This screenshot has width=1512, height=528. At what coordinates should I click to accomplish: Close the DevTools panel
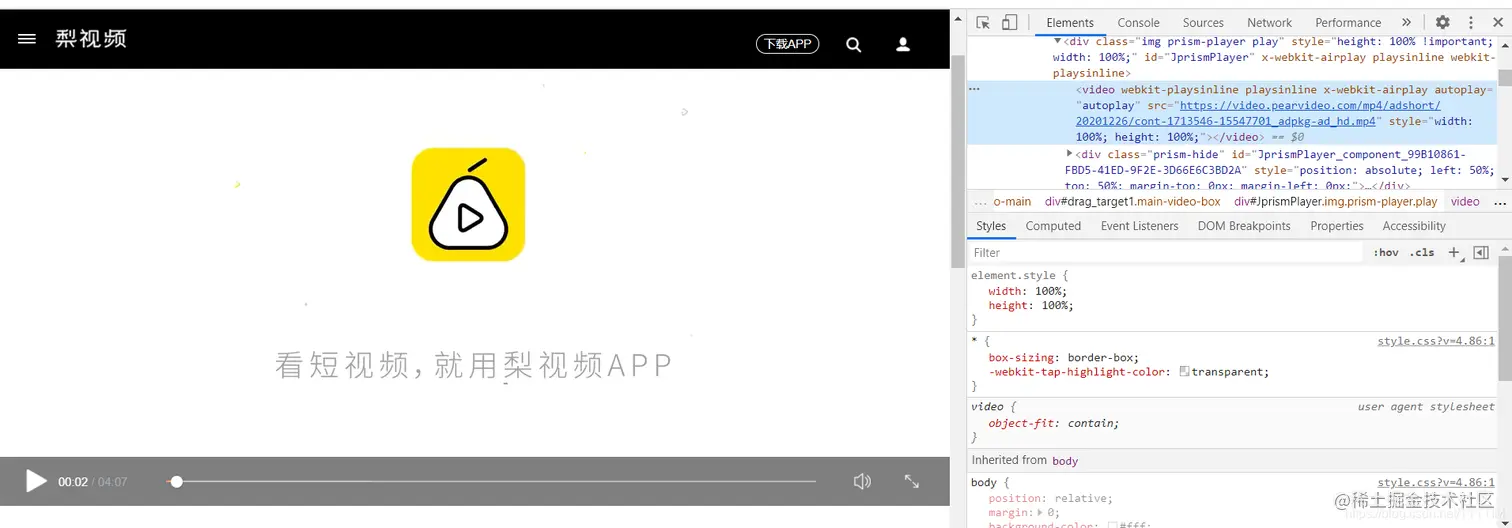(x=1498, y=22)
